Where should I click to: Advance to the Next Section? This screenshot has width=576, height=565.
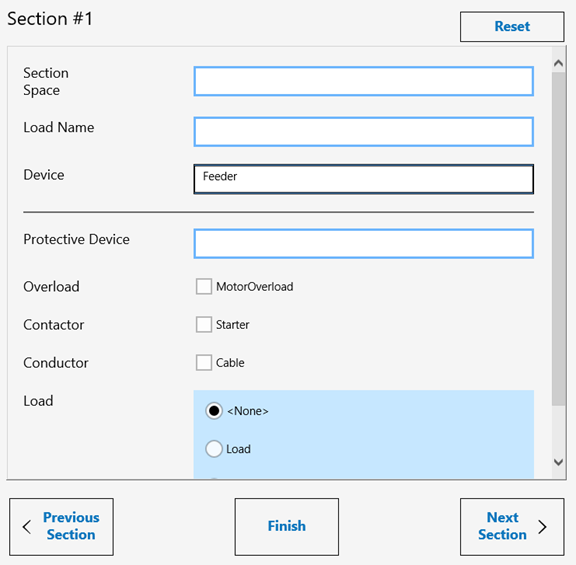tap(512, 527)
